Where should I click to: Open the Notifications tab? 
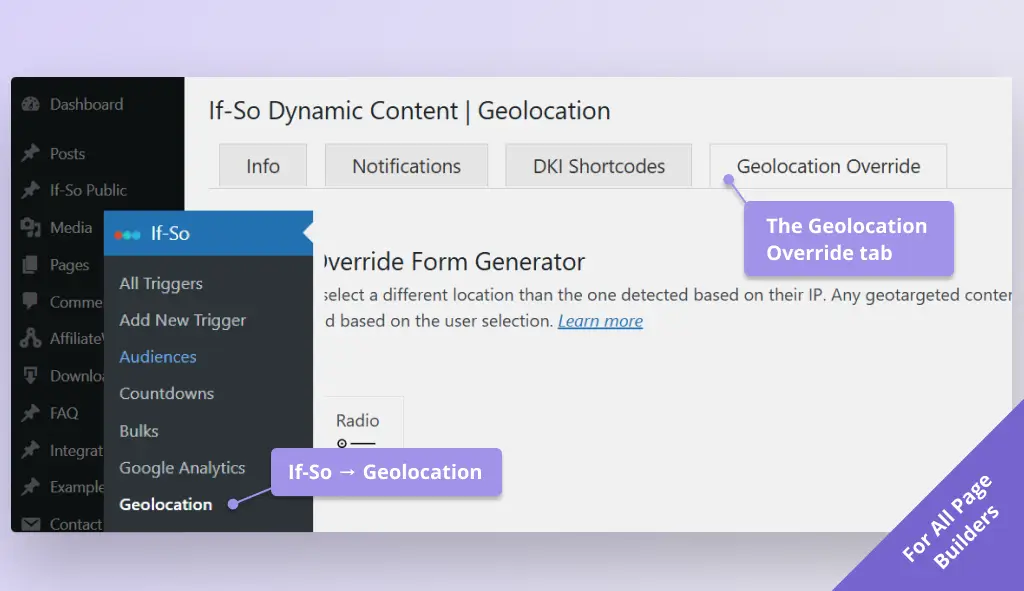pos(406,166)
